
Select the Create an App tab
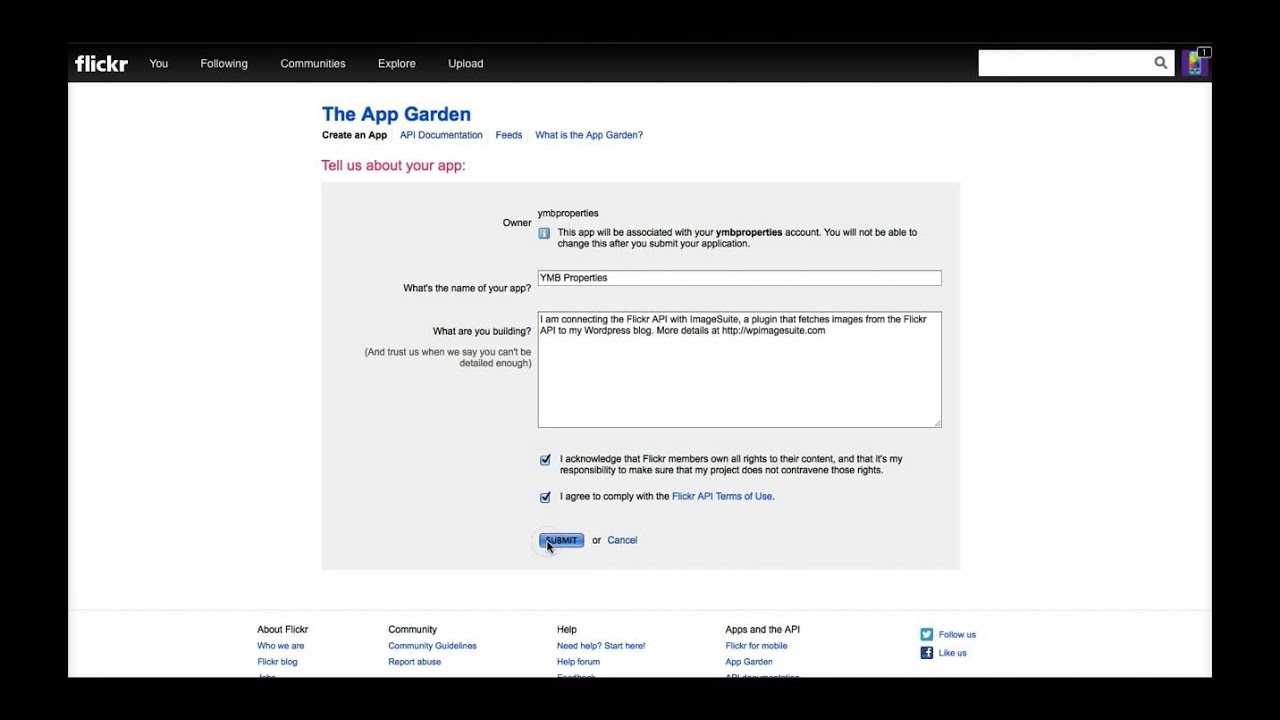pyautogui.click(x=354, y=135)
